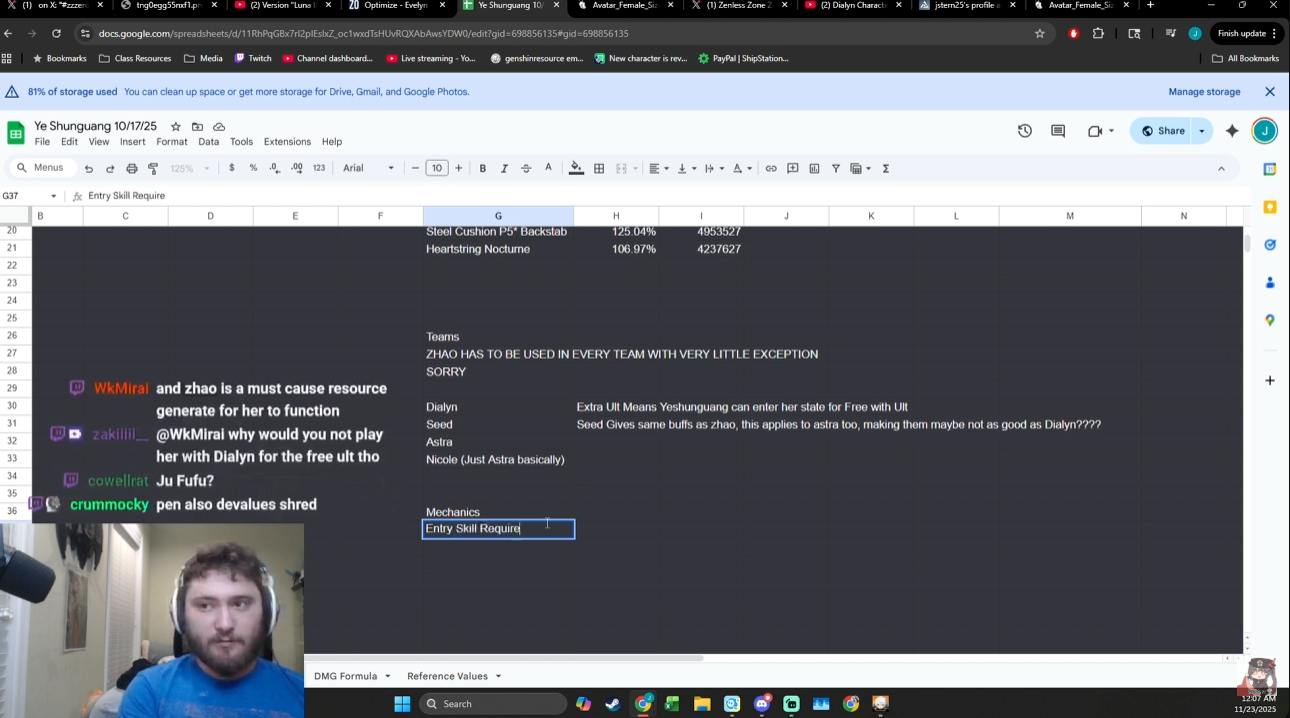Viewport: 1290px width, 718px height.
Task: Insert comment toolbar icon
Action: (x=793, y=168)
